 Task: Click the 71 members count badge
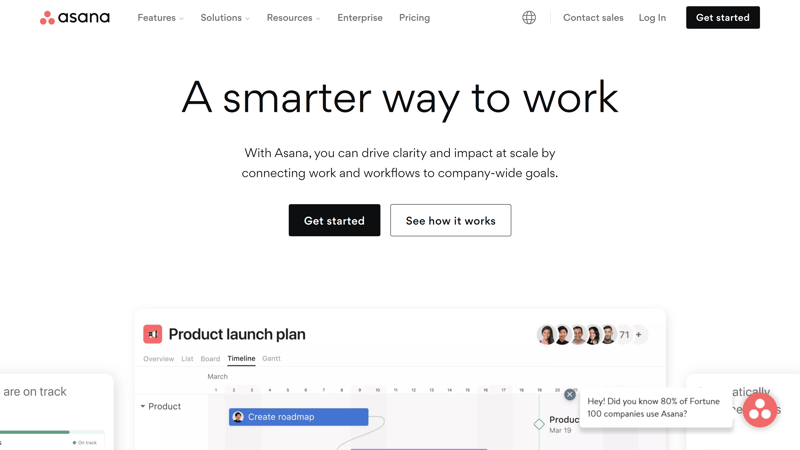coord(624,335)
